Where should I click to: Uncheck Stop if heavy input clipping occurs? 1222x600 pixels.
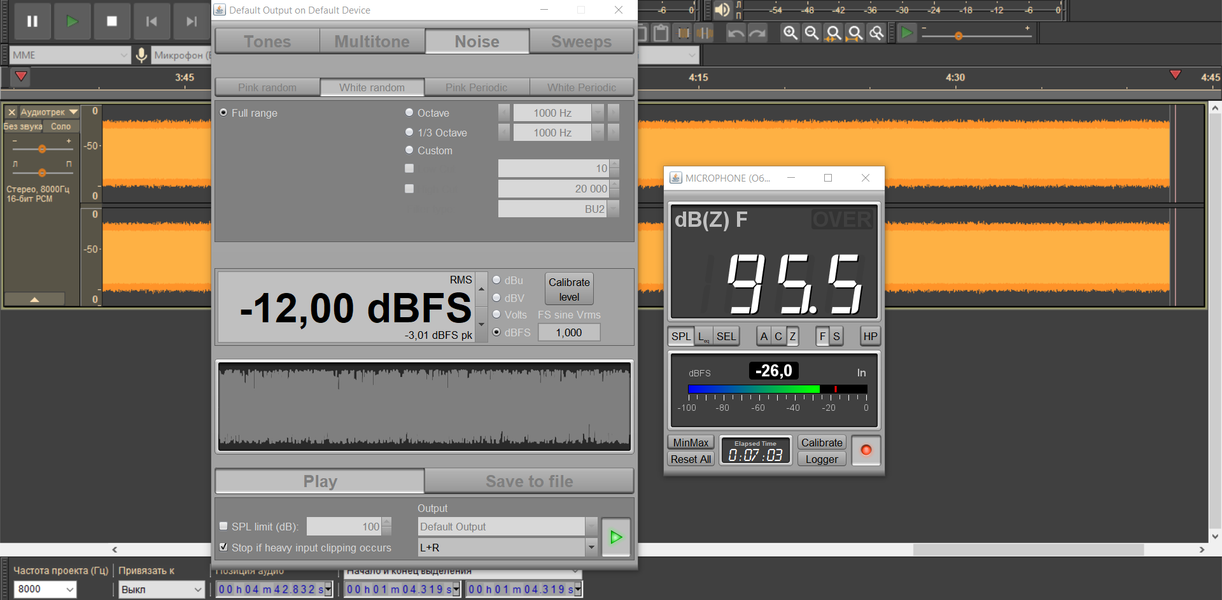pos(224,547)
